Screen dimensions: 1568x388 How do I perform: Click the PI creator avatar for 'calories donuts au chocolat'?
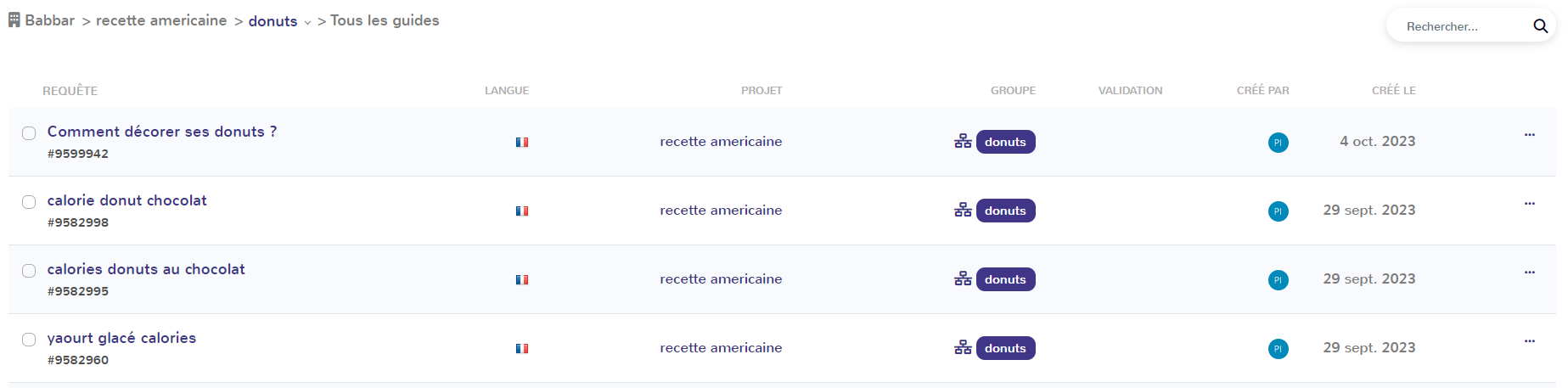[1278, 280]
